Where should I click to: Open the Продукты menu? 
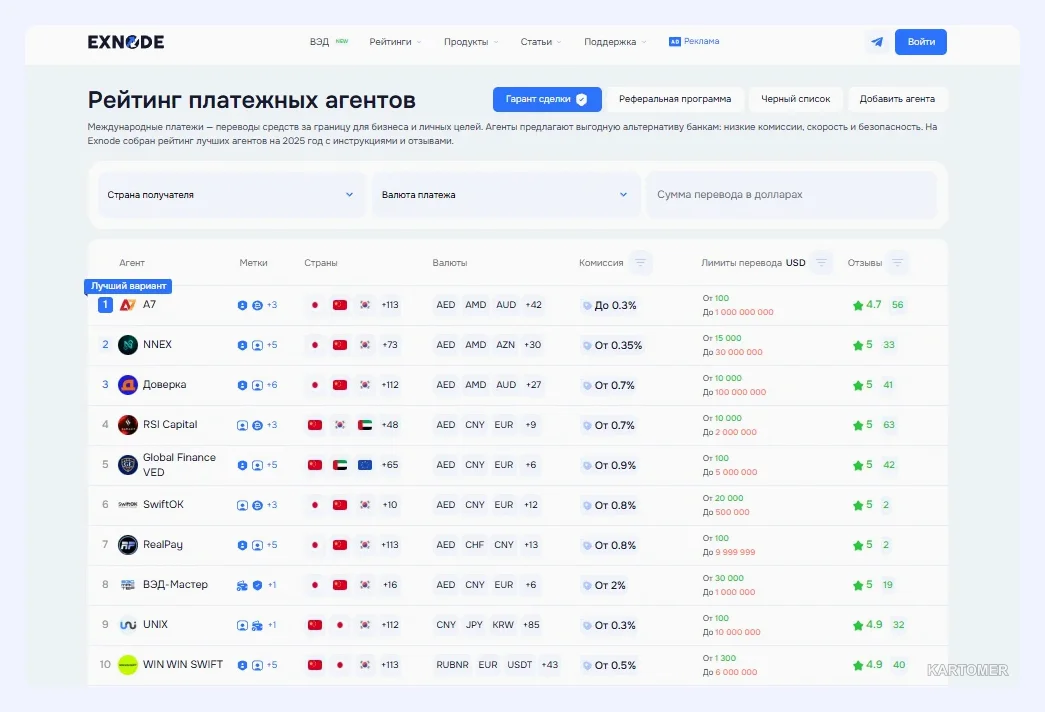(x=471, y=41)
